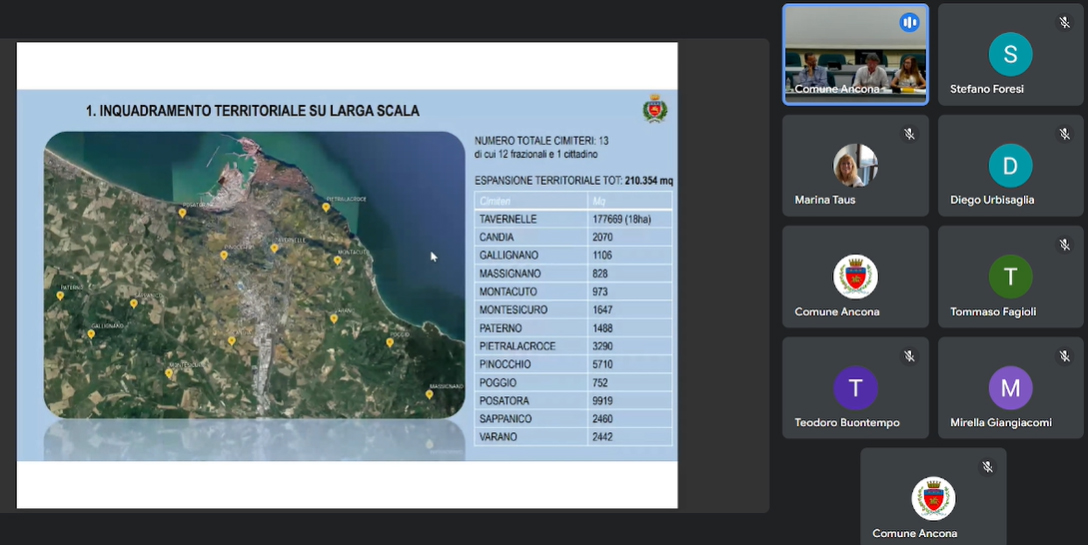Click the satellite map of Ancona

tap(254, 274)
